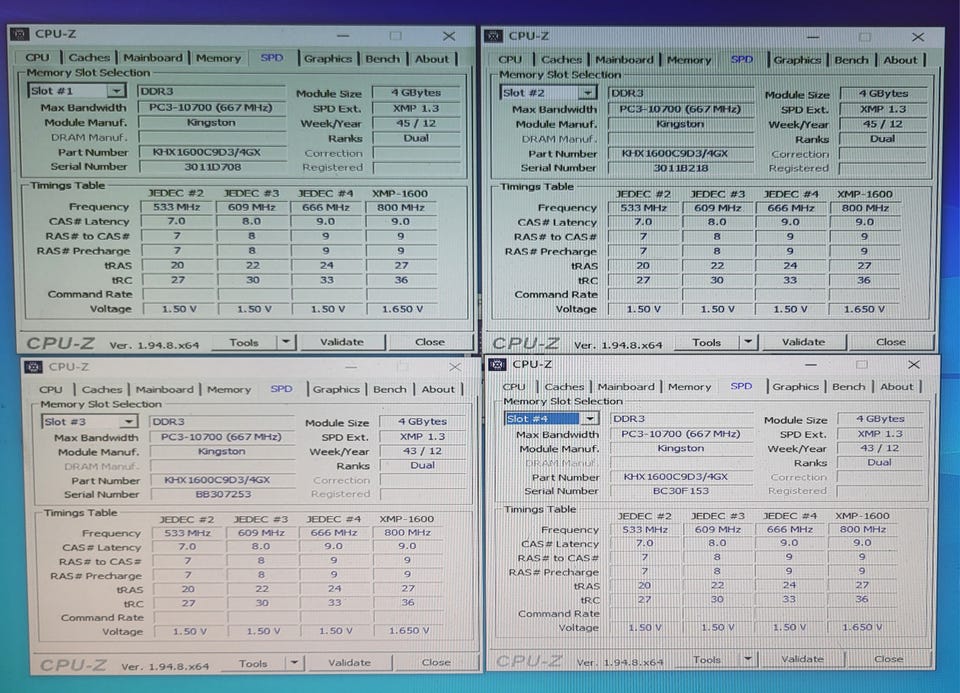
Task: Click Validate in Slot #3 window
Action: pos(349,662)
